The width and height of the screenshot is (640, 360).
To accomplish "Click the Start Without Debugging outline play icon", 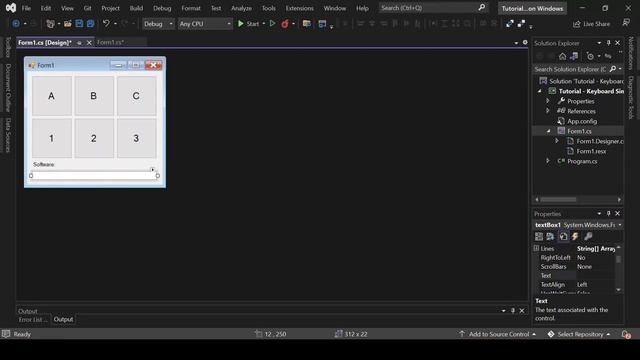I will (272, 24).
